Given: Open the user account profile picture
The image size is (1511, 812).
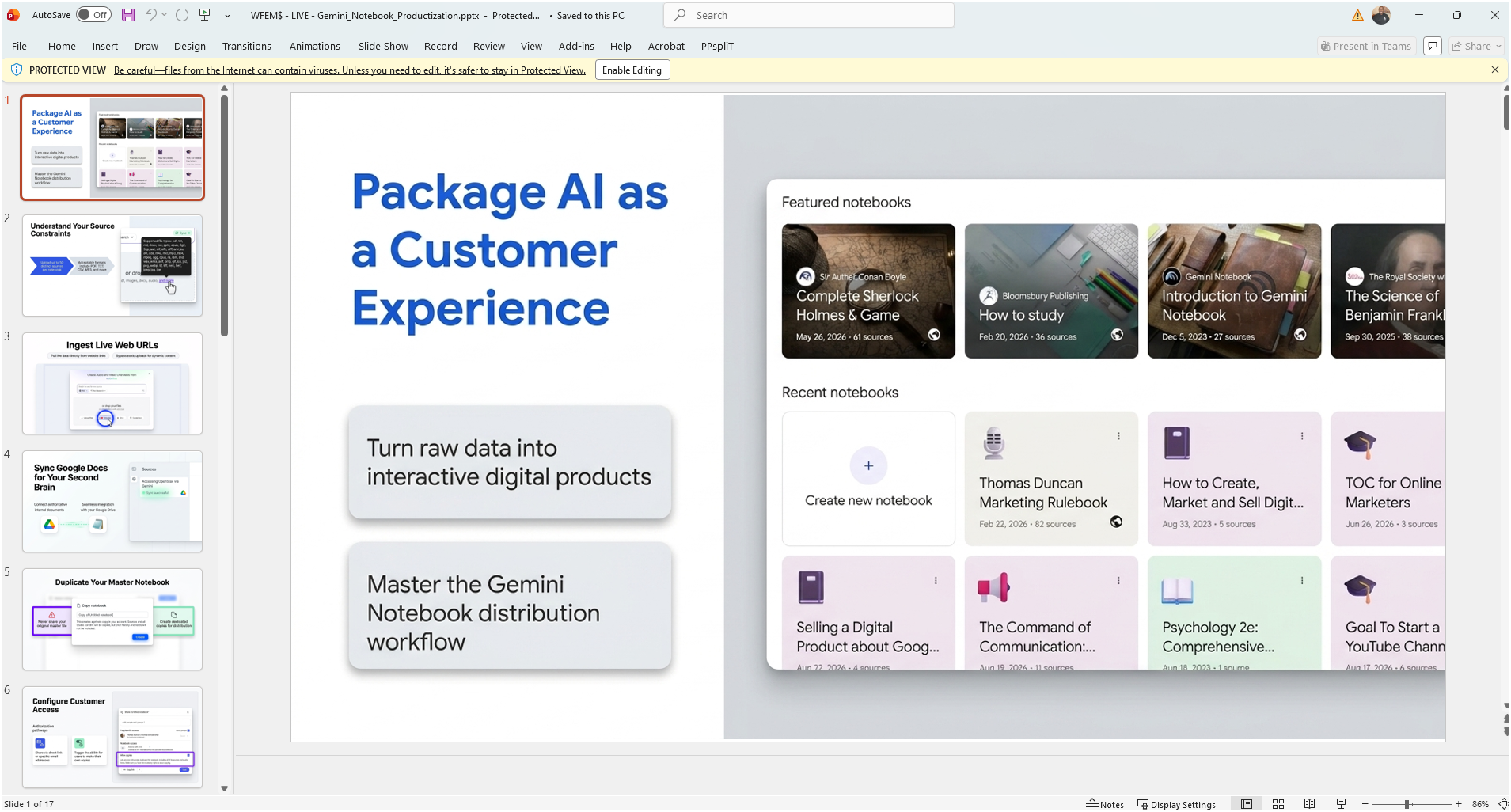Looking at the screenshot, I should (1381, 15).
